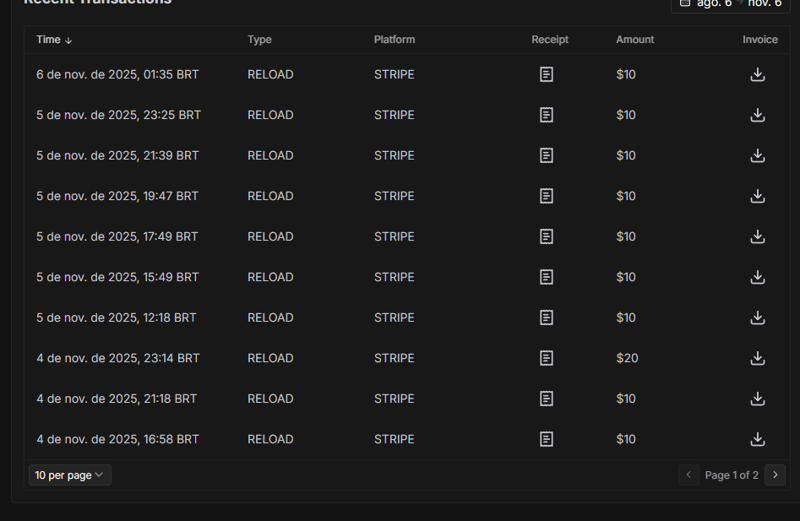
Task: Open receipt for 4 Nov 16:58 reload
Action: point(546,439)
